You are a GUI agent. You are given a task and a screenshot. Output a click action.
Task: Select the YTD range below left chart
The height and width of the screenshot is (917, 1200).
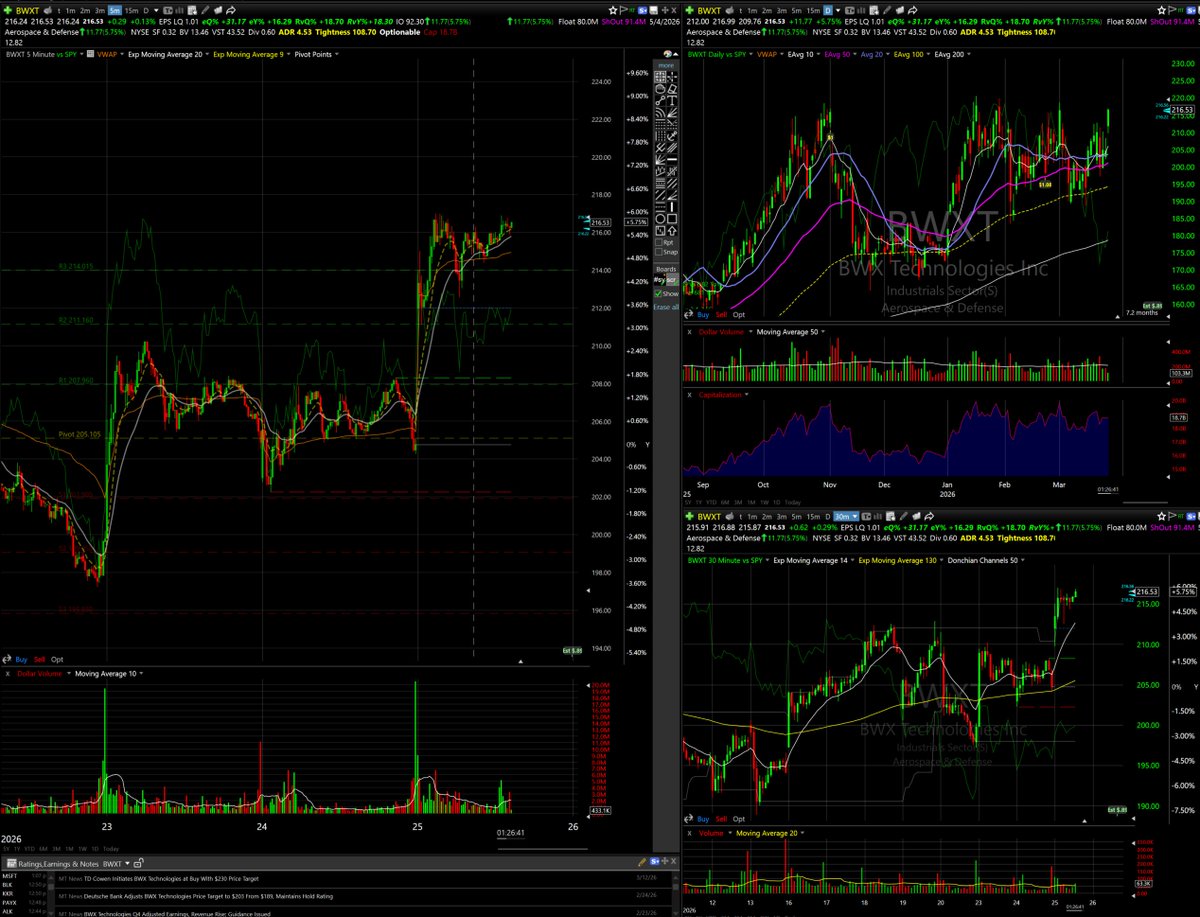30,849
